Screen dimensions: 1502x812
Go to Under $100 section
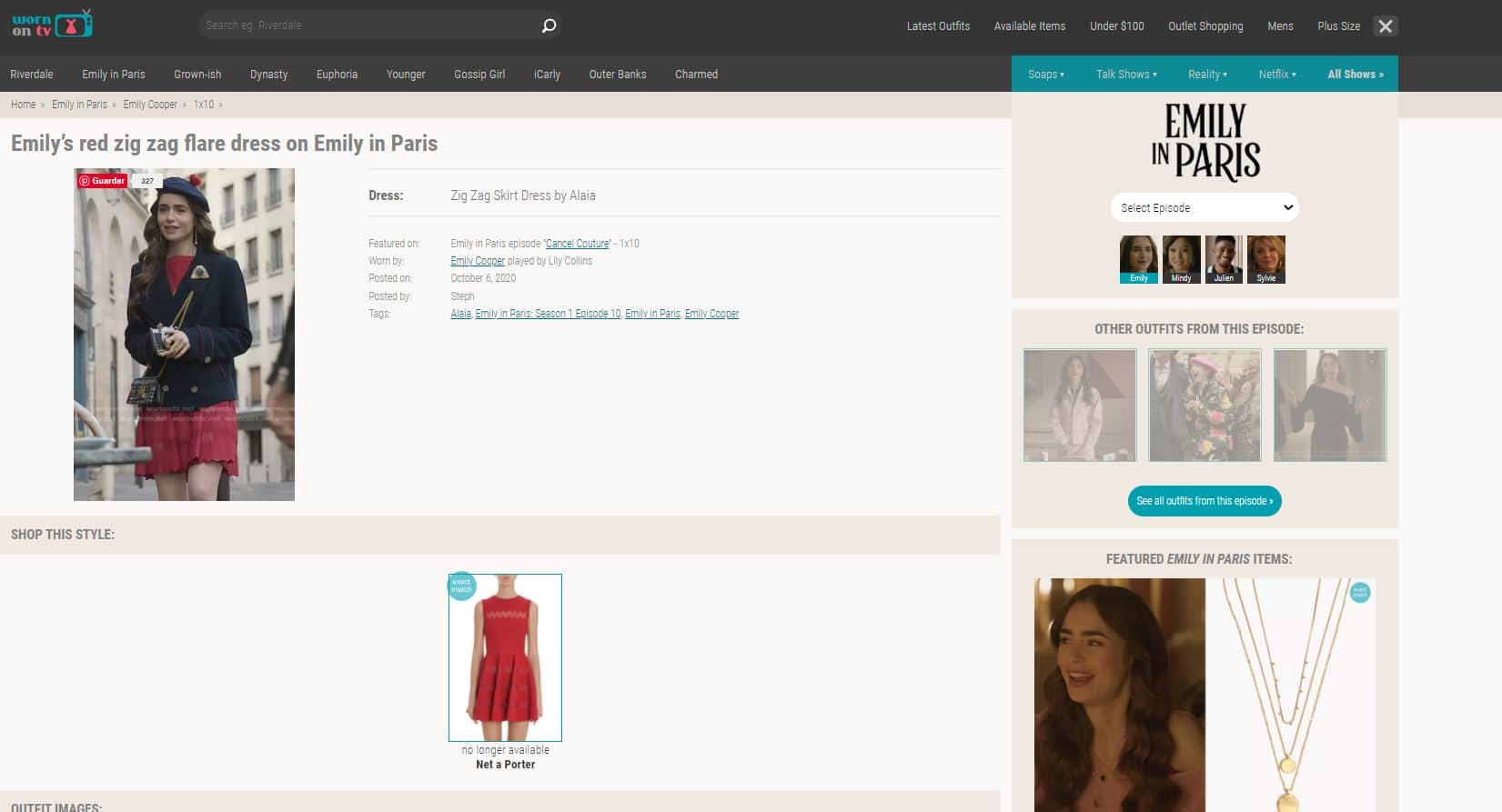coord(1117,26)
